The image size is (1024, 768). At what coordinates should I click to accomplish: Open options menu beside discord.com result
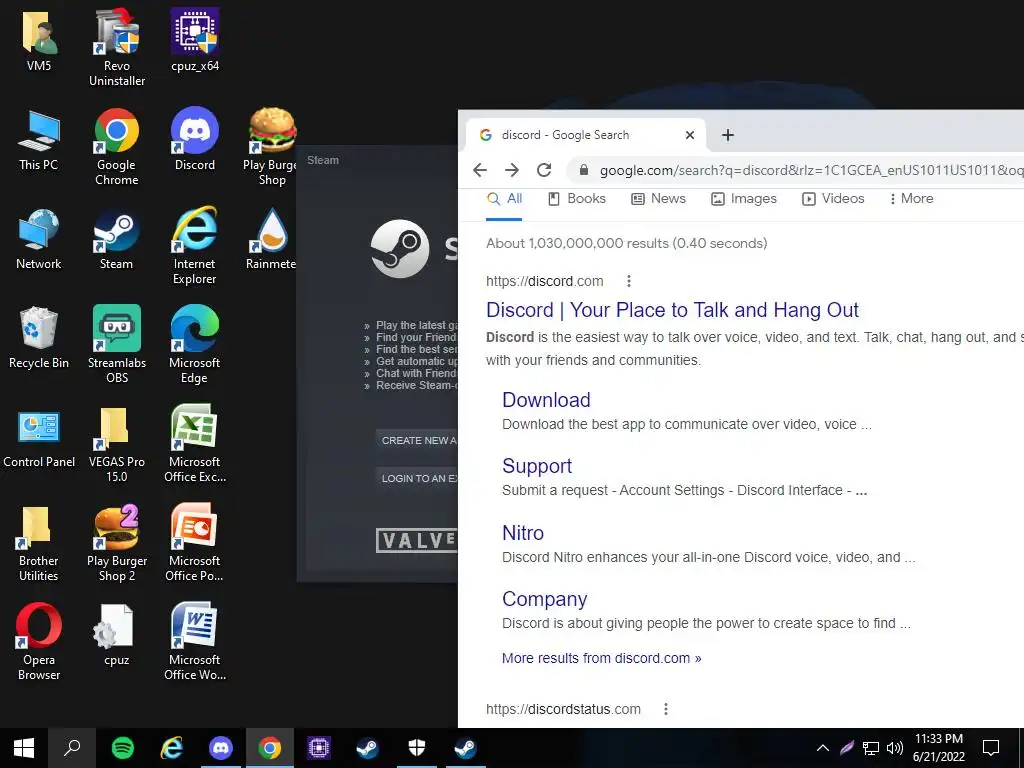629,281
